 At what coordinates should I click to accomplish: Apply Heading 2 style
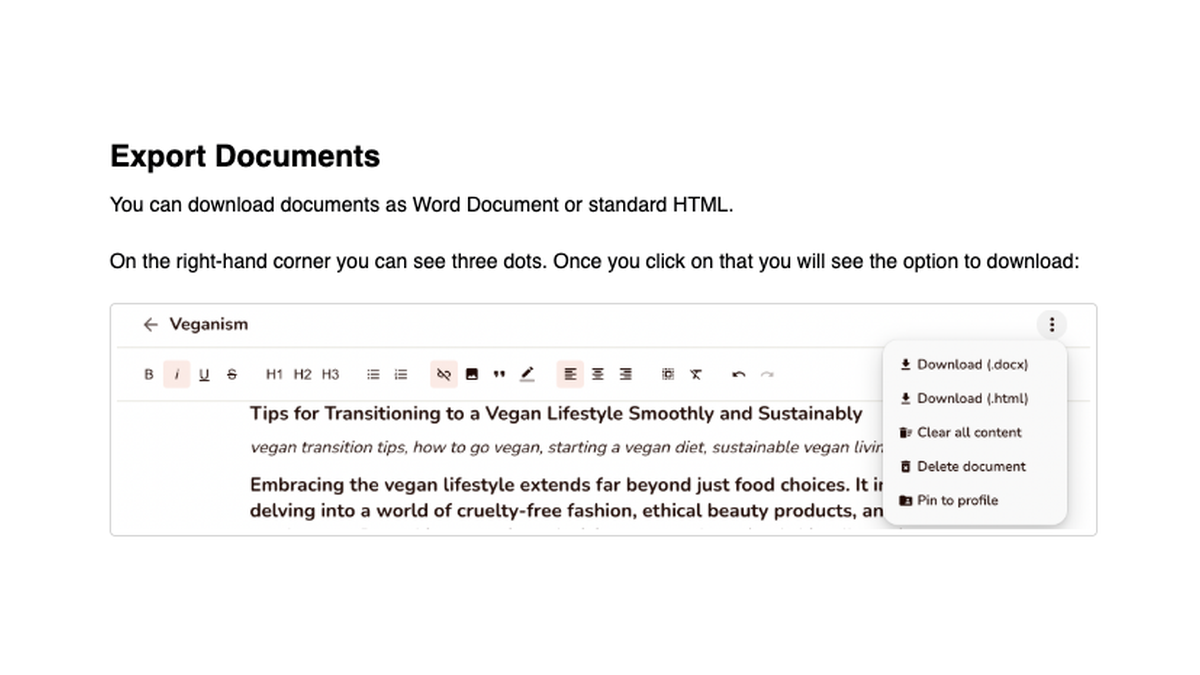tap(302, 374)
